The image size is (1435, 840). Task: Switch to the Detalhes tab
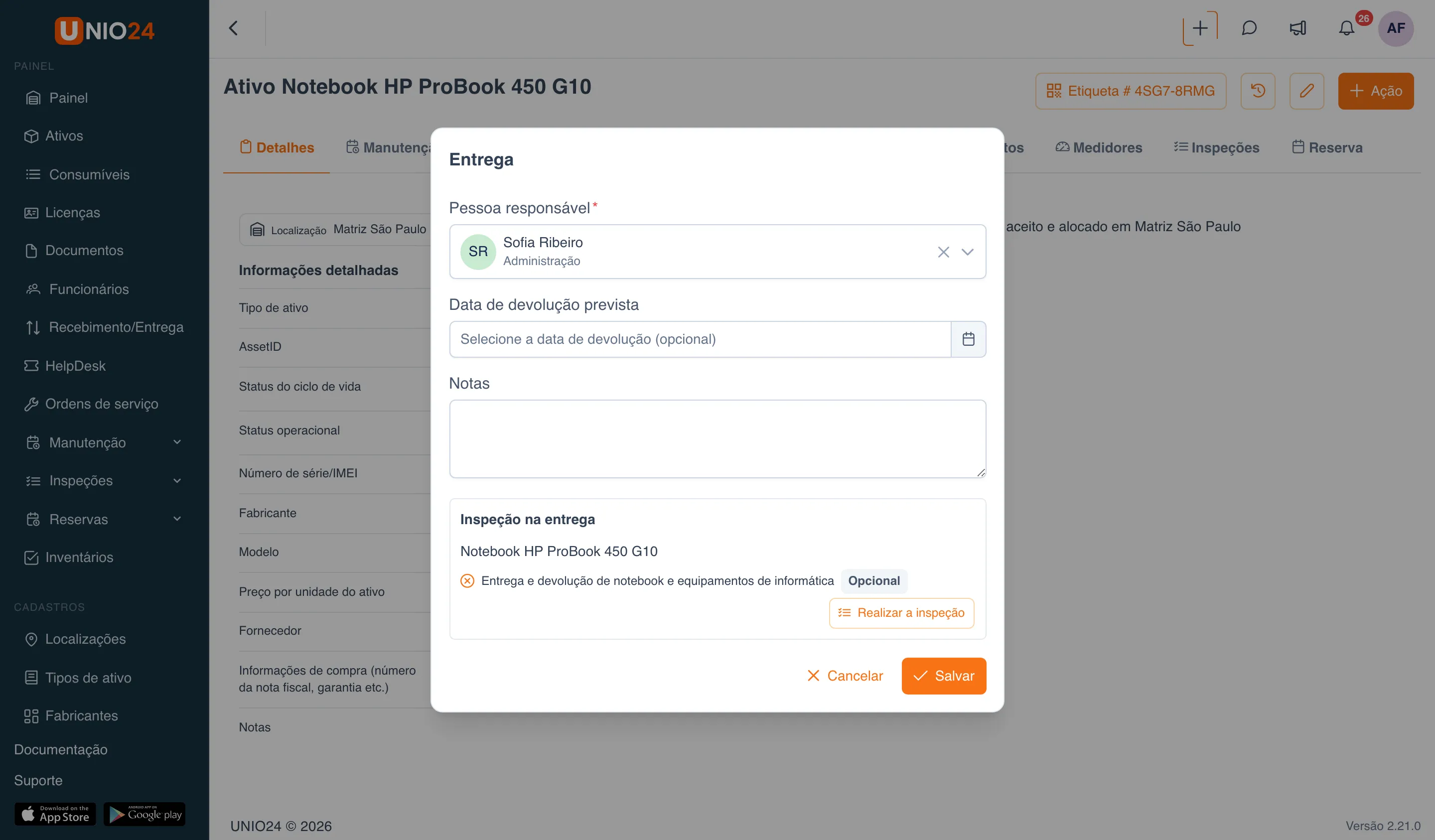click(277, 147)
